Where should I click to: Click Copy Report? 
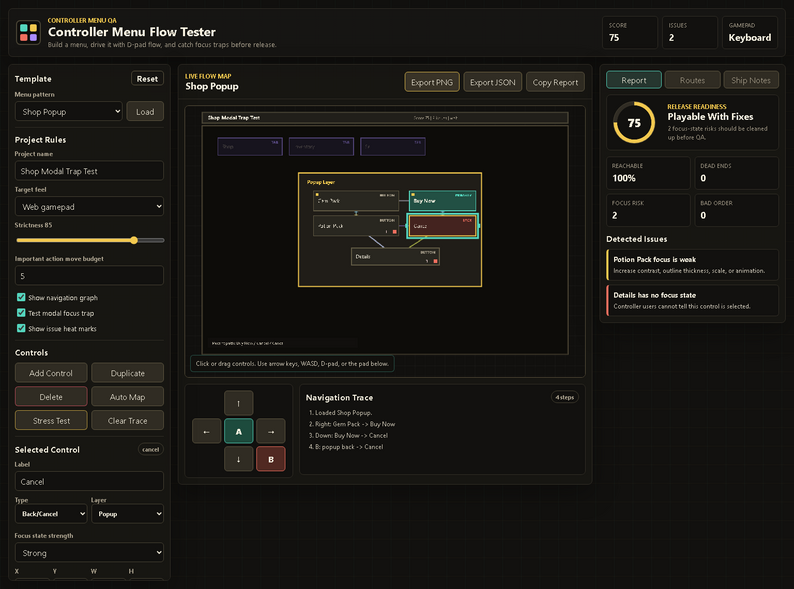[x=555, y=82]
